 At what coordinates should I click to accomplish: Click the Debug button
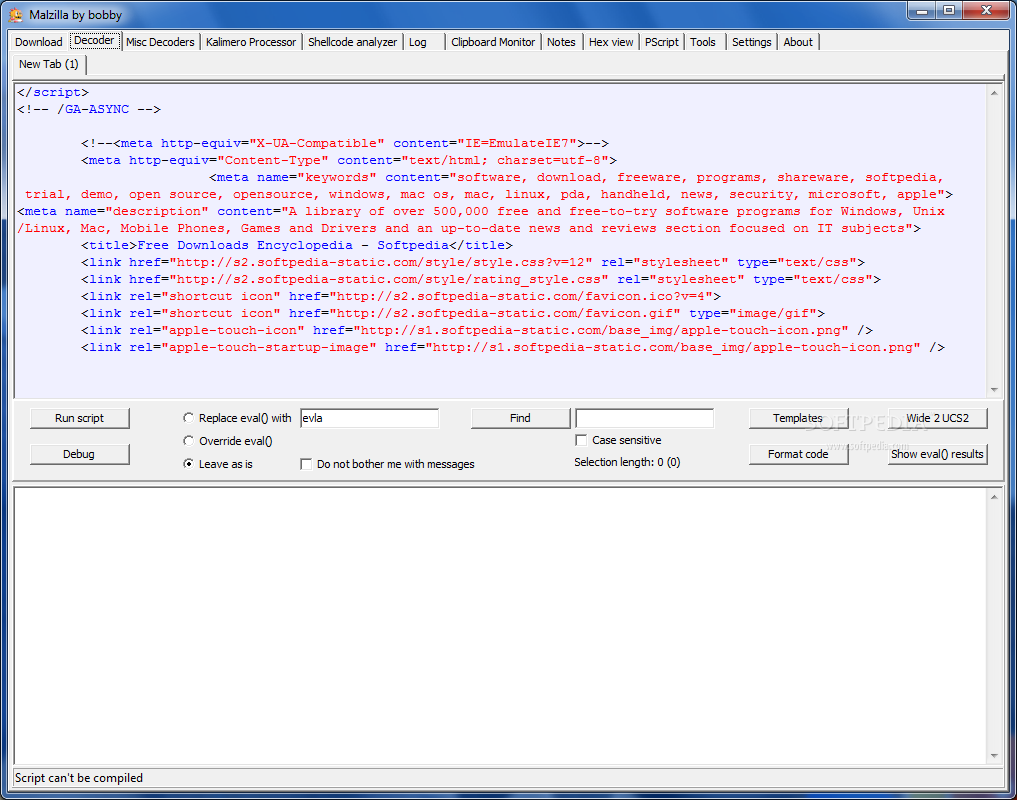pos(79,454)
